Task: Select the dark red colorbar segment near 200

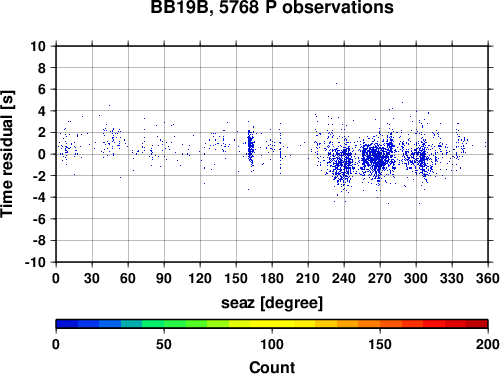Action: [x=477, y=324]
